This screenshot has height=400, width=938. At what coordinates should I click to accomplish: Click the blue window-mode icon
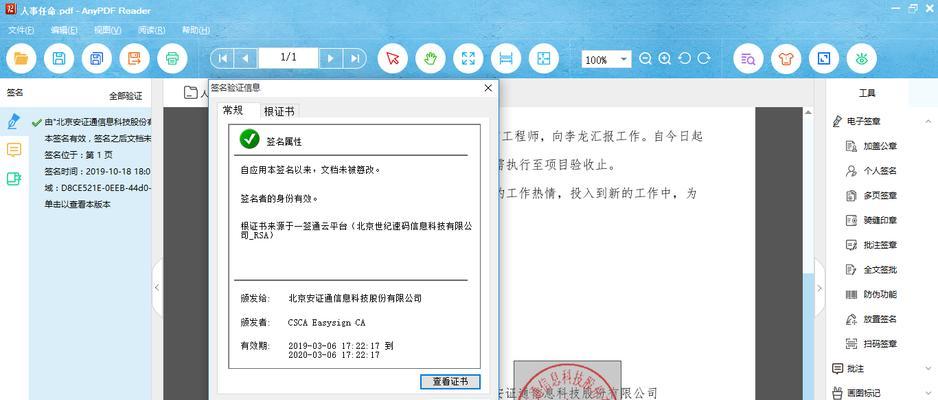[x=824, y=59]
